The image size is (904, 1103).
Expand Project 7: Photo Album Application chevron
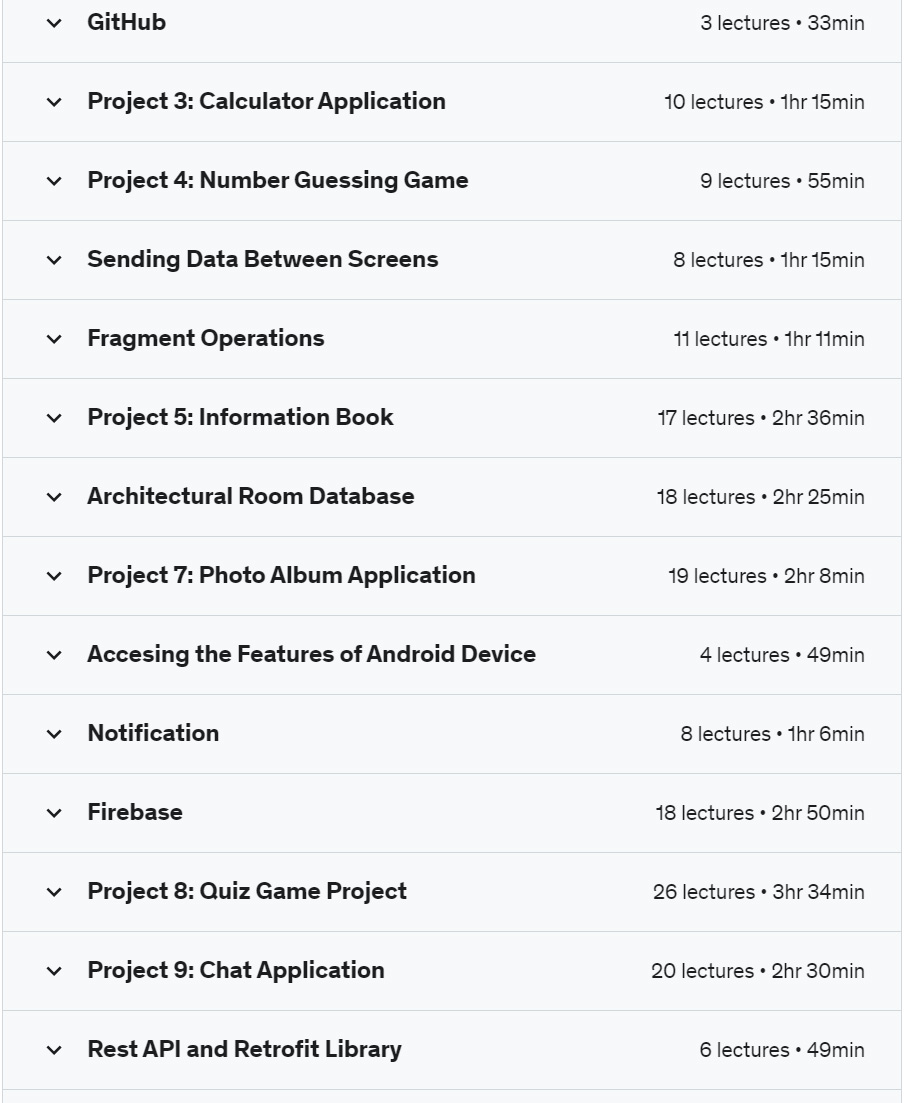pyautogui.click(x=54, y=576)
